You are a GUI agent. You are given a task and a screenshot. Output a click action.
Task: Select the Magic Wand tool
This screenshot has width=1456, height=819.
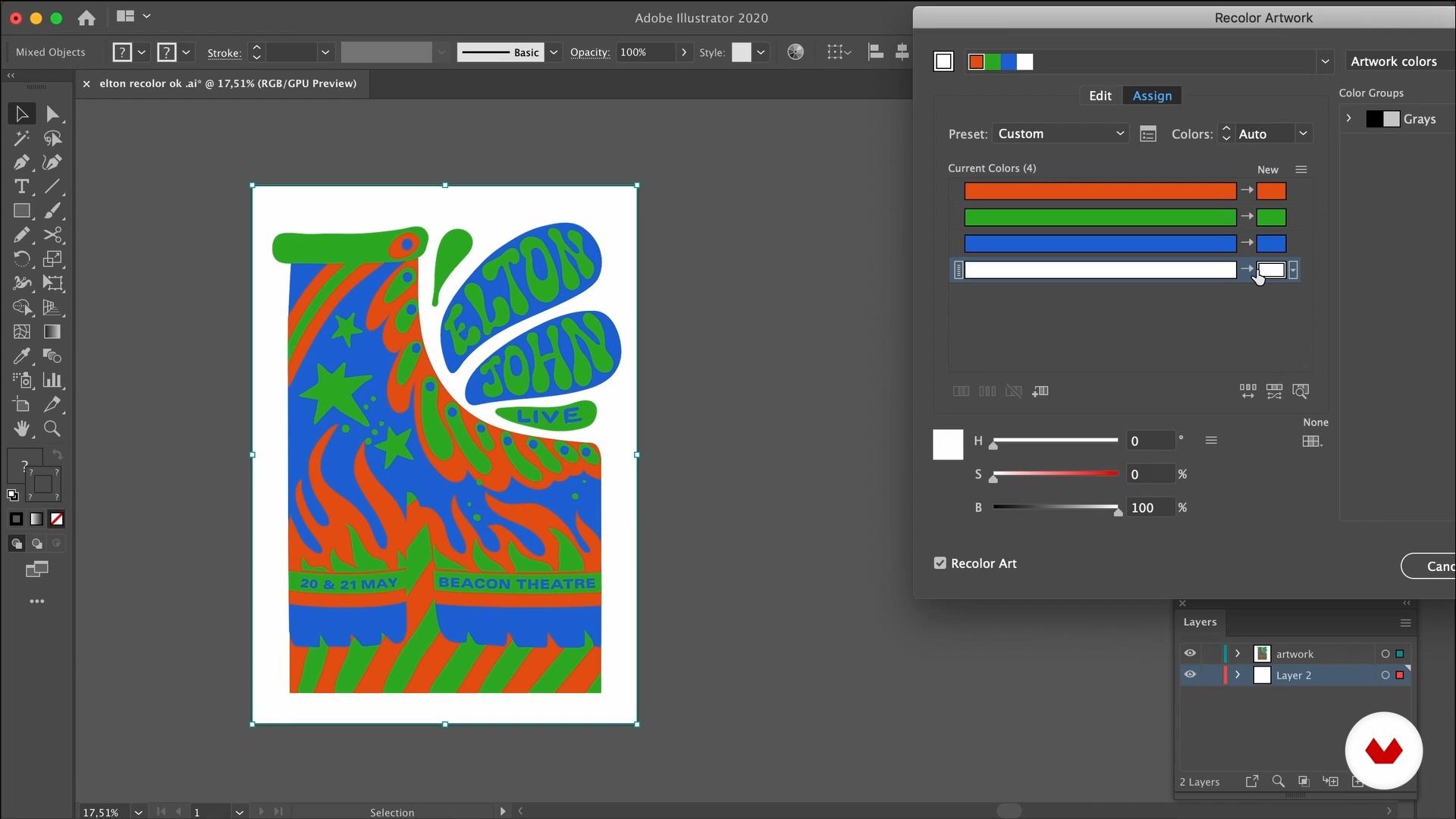click(21, 138)
